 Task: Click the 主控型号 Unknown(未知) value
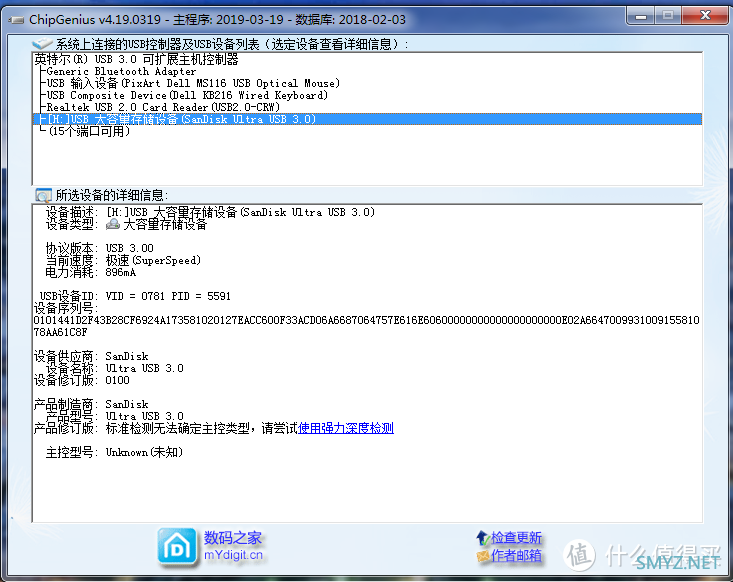144,452
